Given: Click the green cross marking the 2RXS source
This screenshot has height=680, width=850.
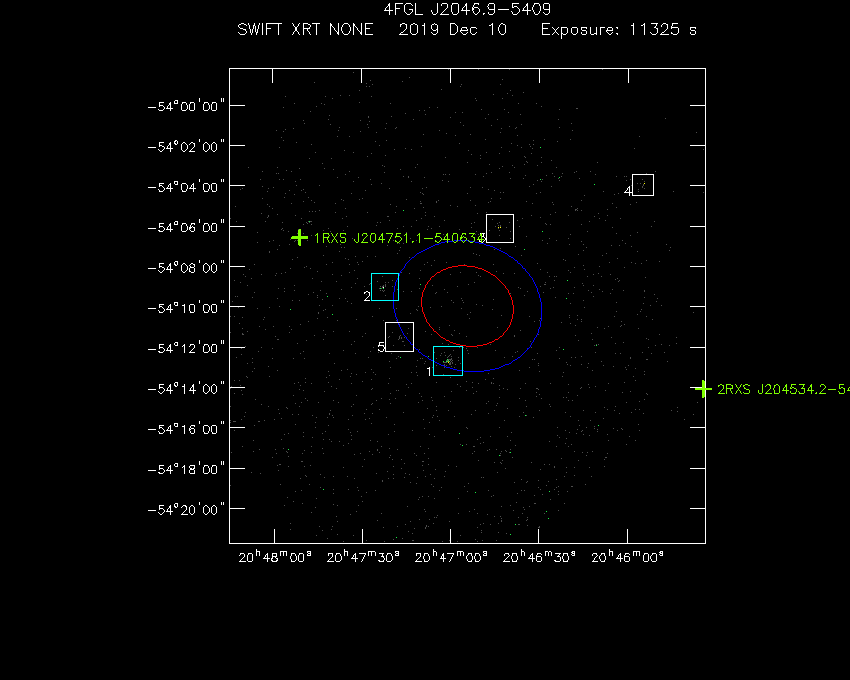Looking at the screenshot, I should click(703, 389).
